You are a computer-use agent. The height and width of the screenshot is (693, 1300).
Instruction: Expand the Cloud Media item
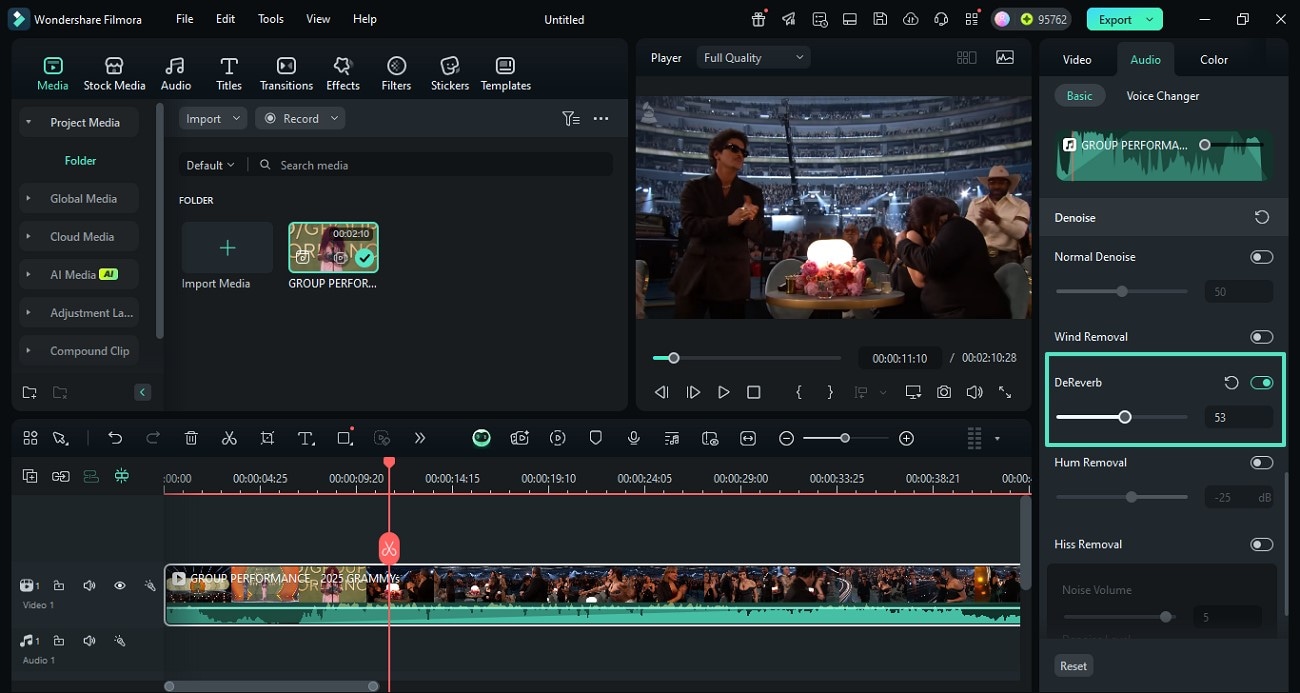click(28, 236)
